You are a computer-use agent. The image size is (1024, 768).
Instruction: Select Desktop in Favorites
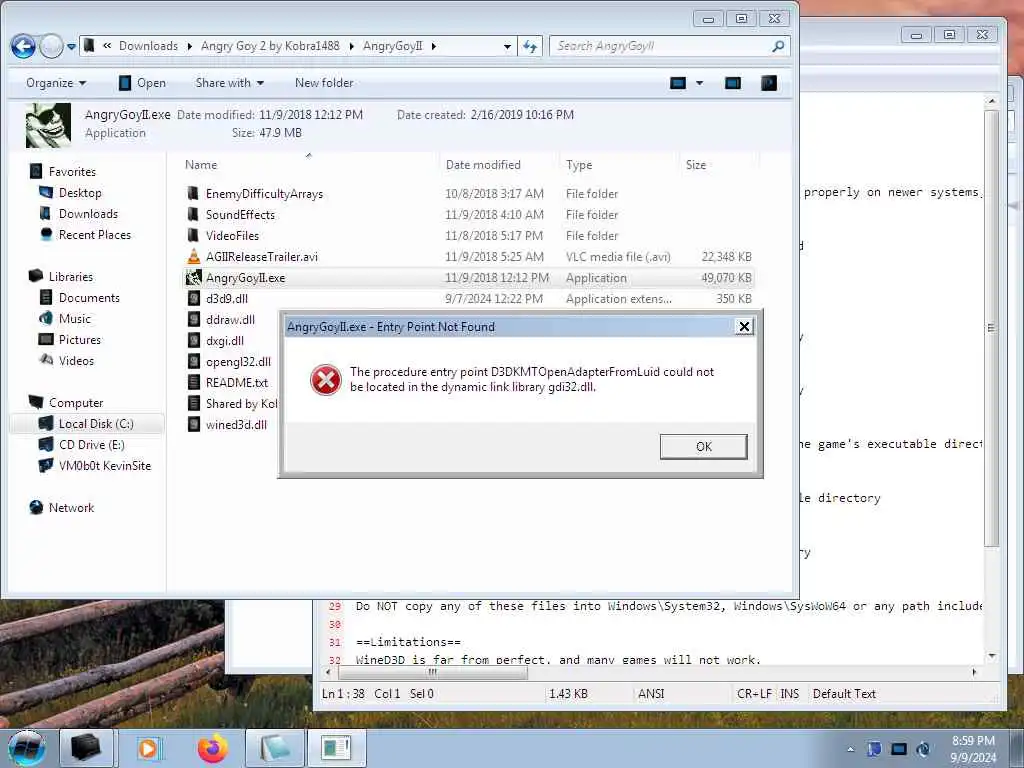pyautogui.click(x=80, y=193)
